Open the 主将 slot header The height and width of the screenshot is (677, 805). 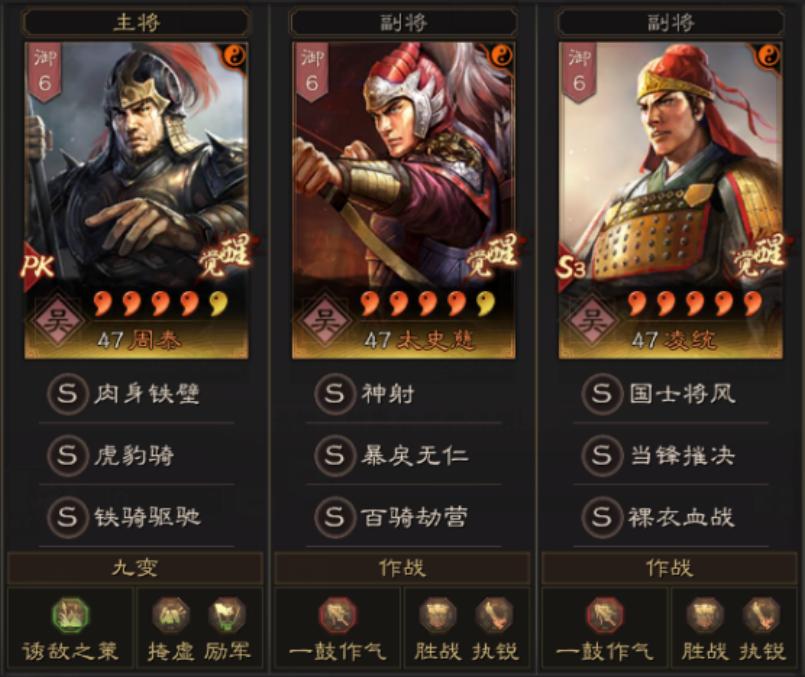tap(136, 22)
